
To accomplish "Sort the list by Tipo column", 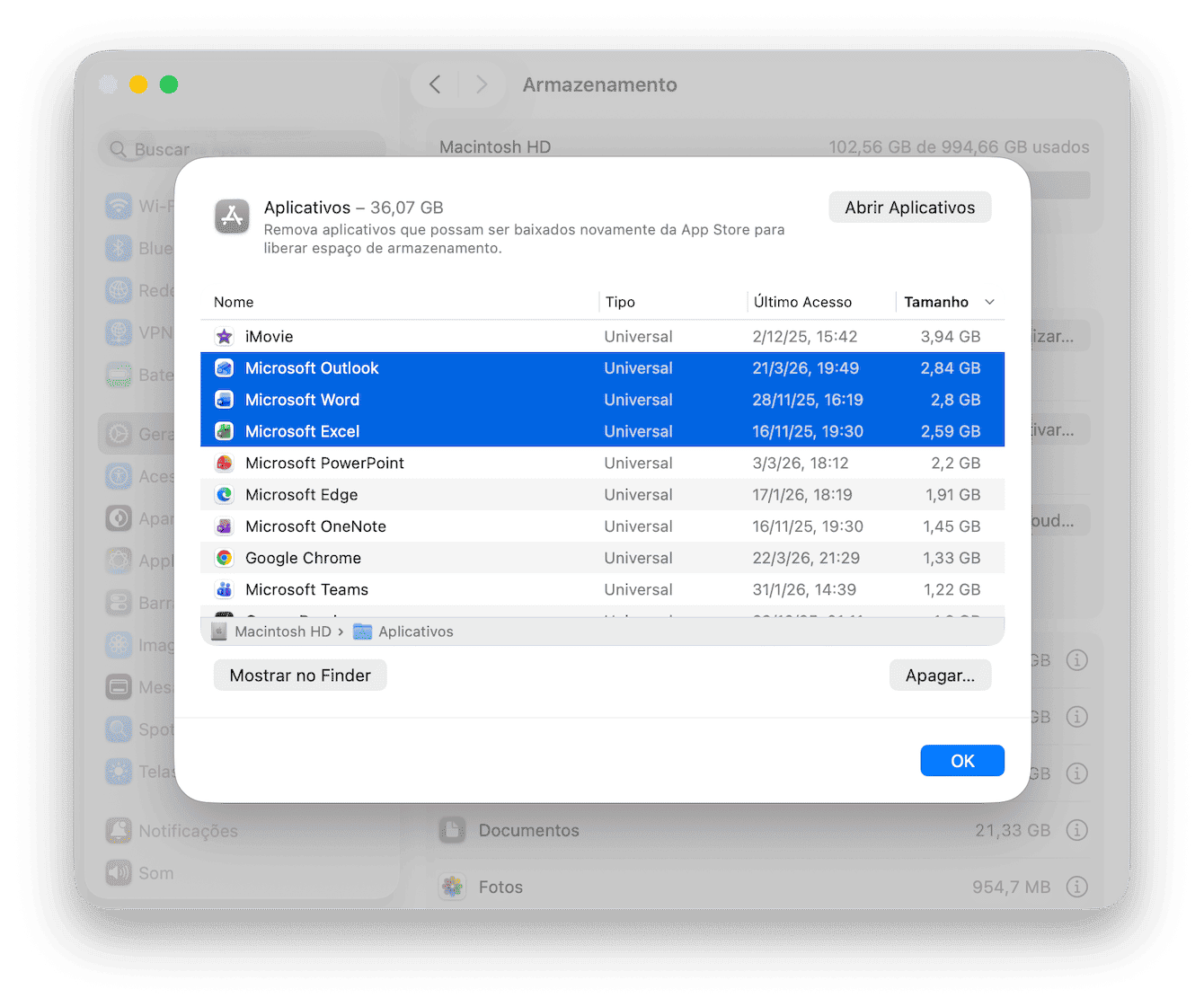I will [620, 302].
